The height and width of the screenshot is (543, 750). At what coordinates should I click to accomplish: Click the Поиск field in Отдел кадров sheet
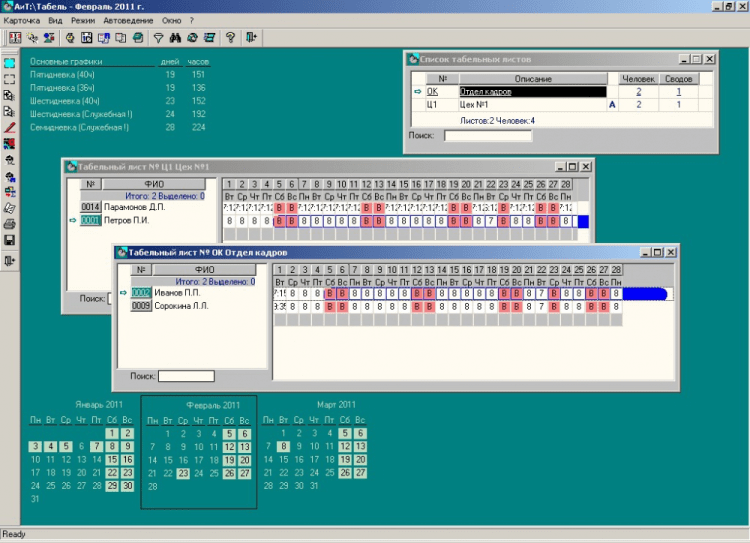pos(186,376)
